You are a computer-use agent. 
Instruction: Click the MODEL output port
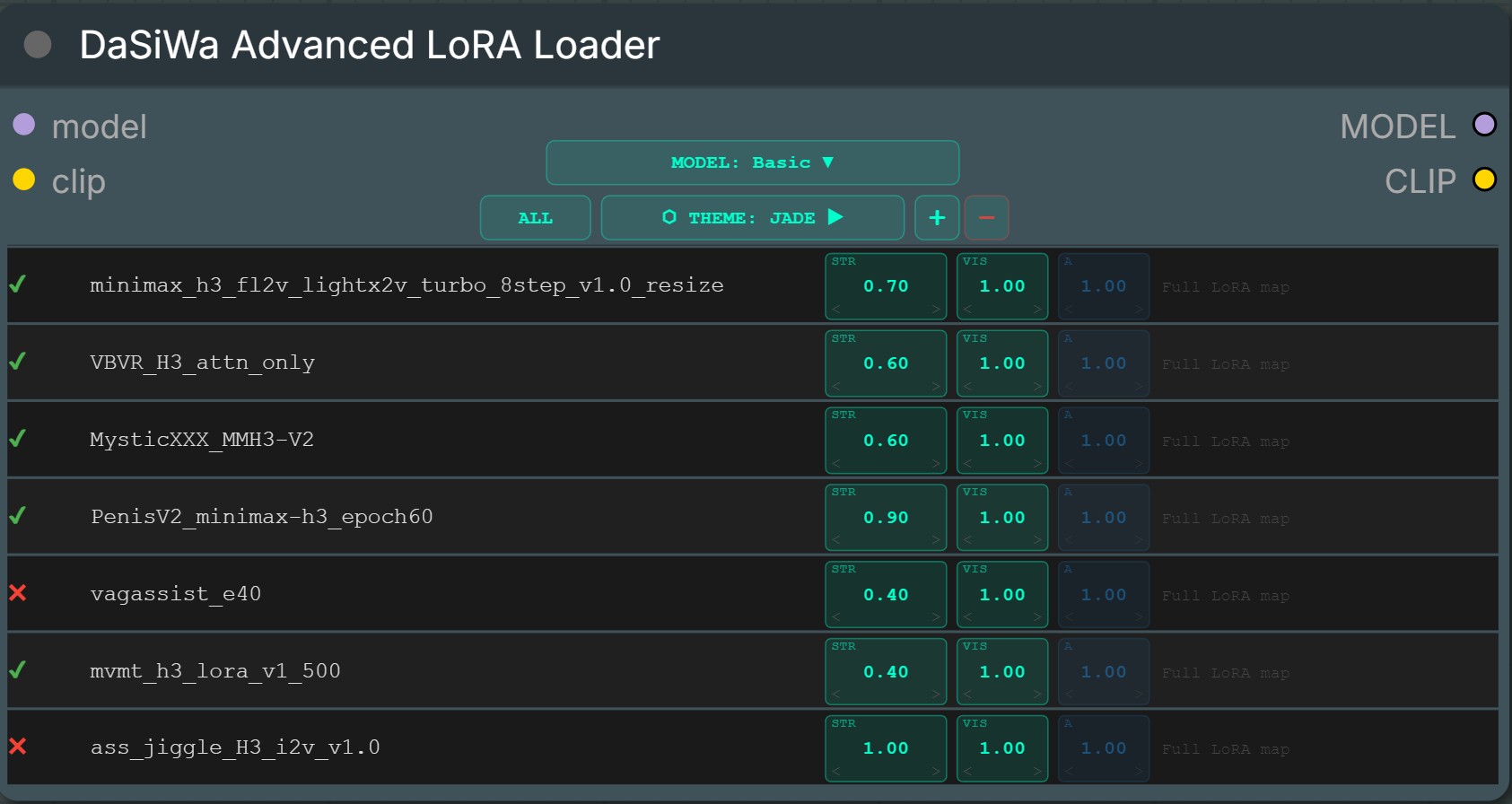1485,125
